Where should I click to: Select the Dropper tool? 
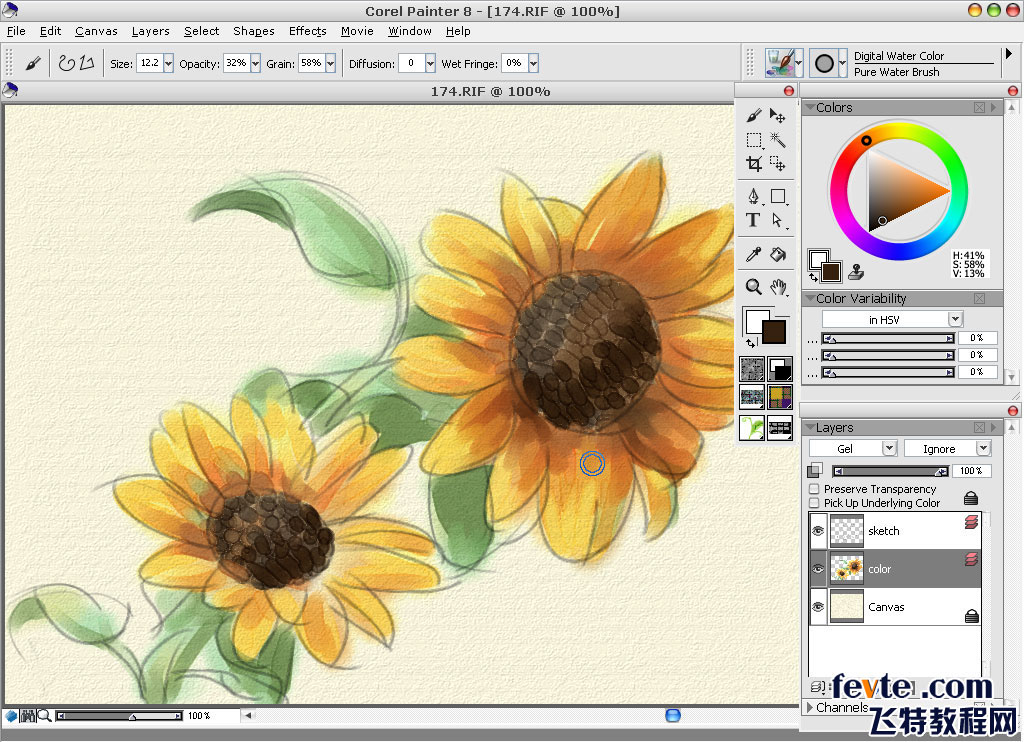[754, 254]
